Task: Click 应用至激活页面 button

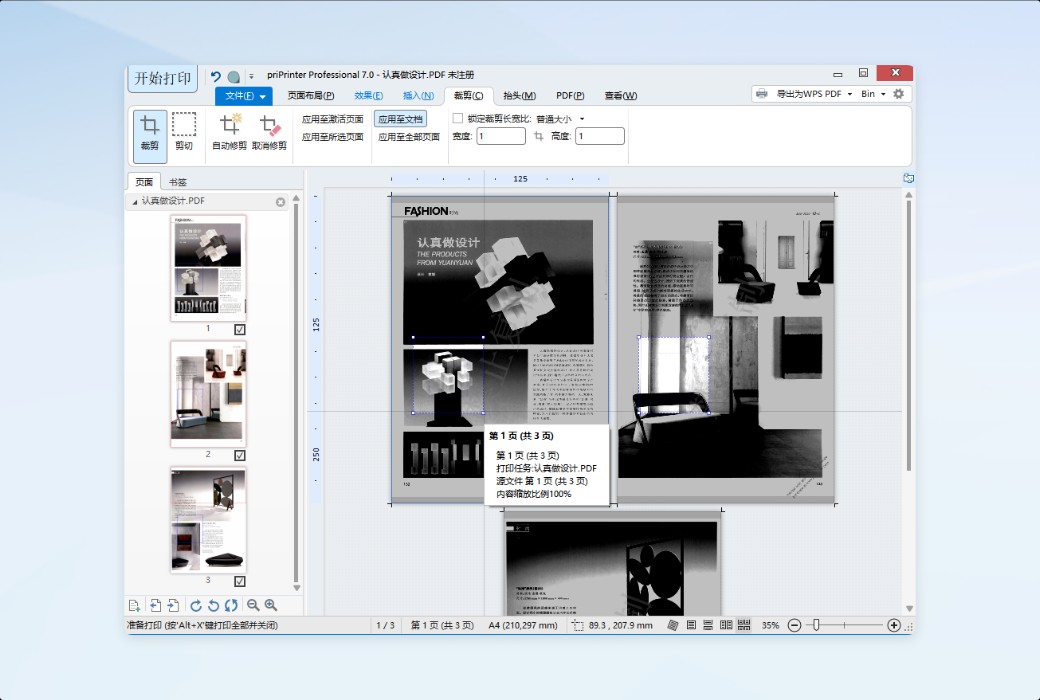Action: click(x=332, y=119)
